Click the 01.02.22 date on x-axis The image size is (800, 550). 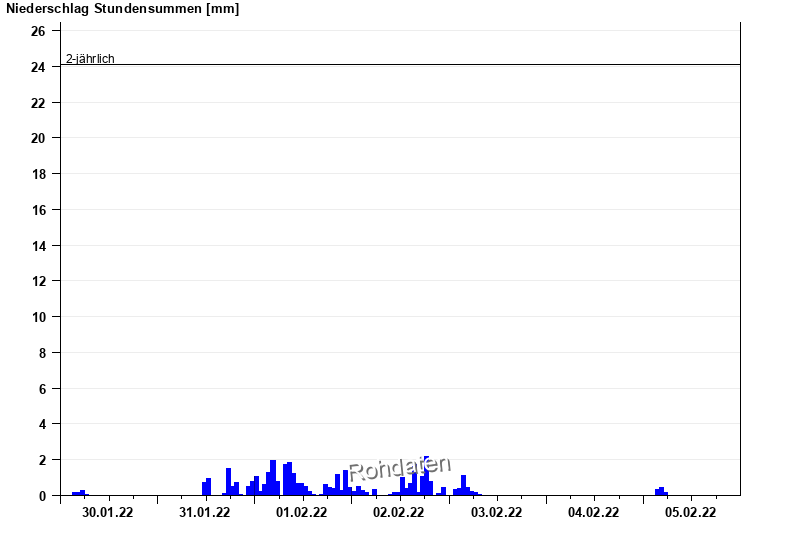(302, 513)
